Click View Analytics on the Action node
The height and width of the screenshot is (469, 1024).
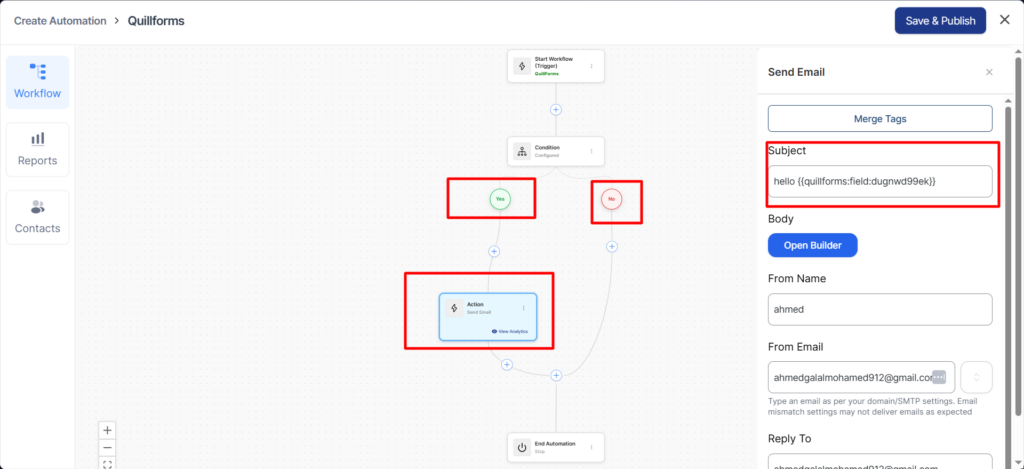click(510, 331)
